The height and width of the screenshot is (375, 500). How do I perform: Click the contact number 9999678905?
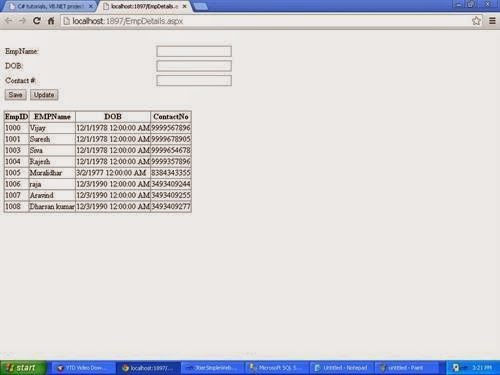click(x=171, y=139)
